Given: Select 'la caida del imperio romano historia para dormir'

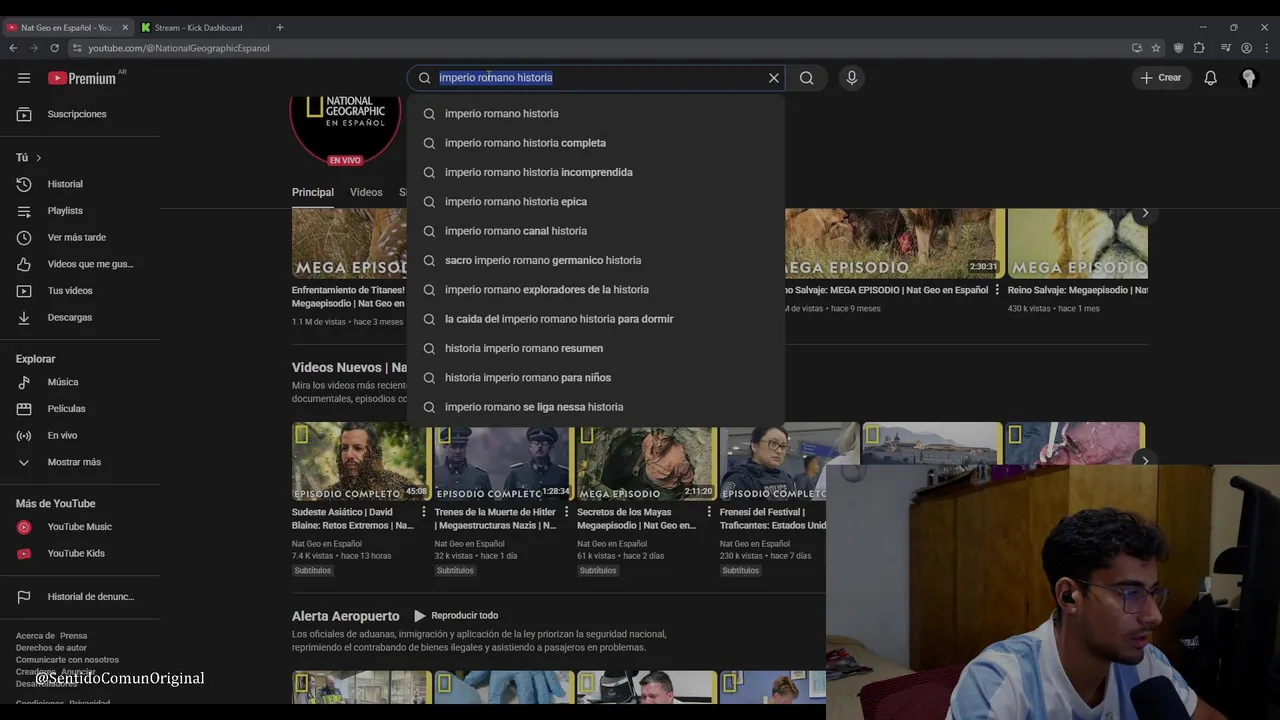Looking at the screenshot, I should pyautogui.click(x=596, y=319).
